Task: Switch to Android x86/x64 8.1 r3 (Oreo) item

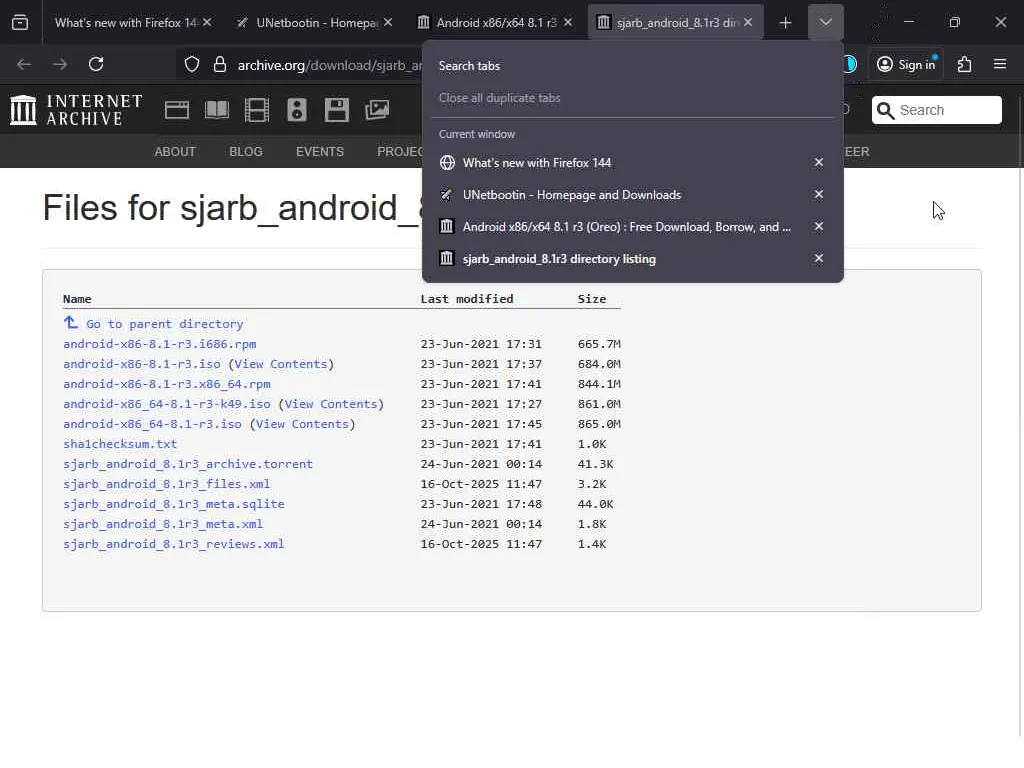Action: click(x=620, y=227)
